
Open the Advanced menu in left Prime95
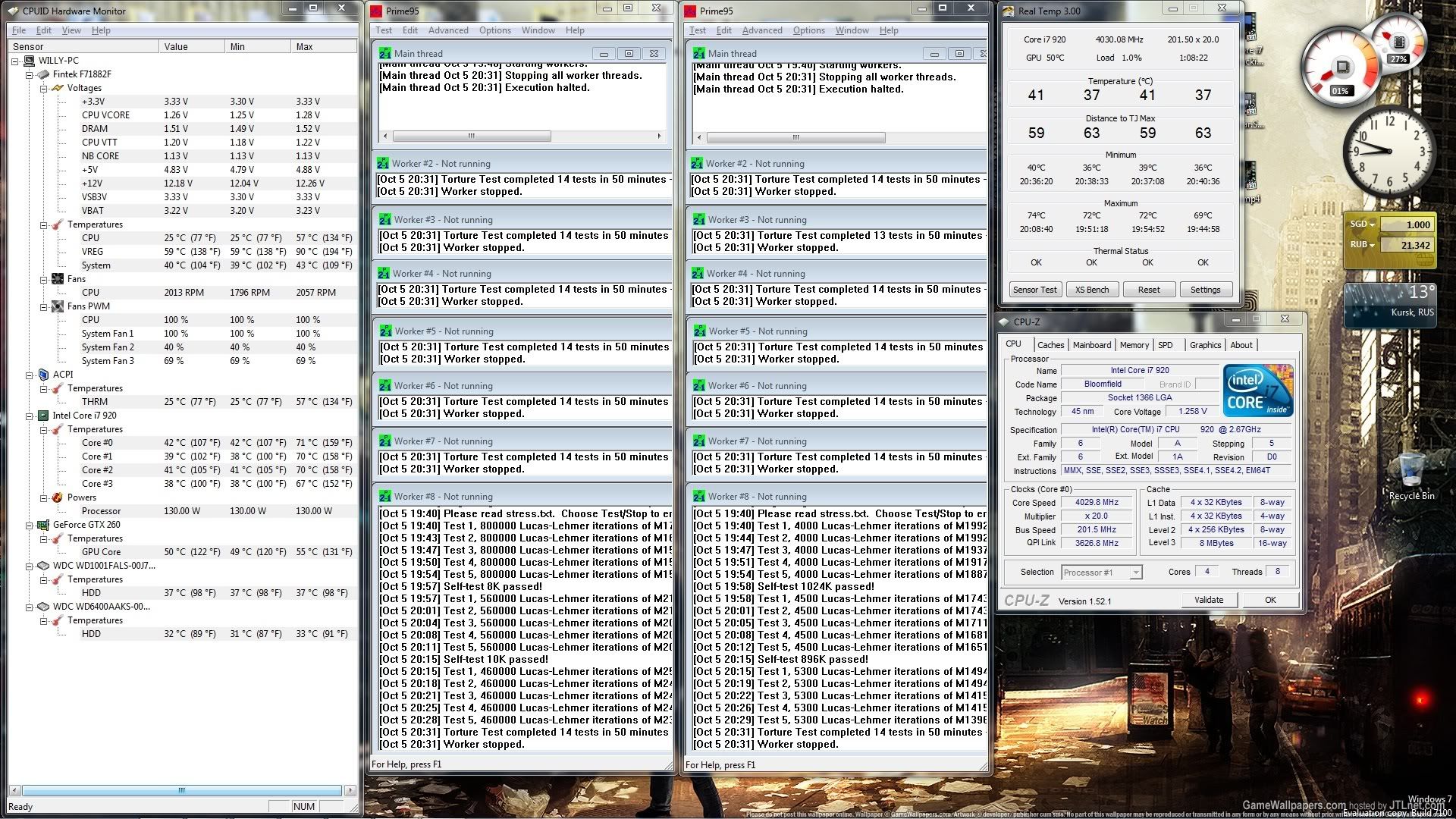[x=447, y=30]
